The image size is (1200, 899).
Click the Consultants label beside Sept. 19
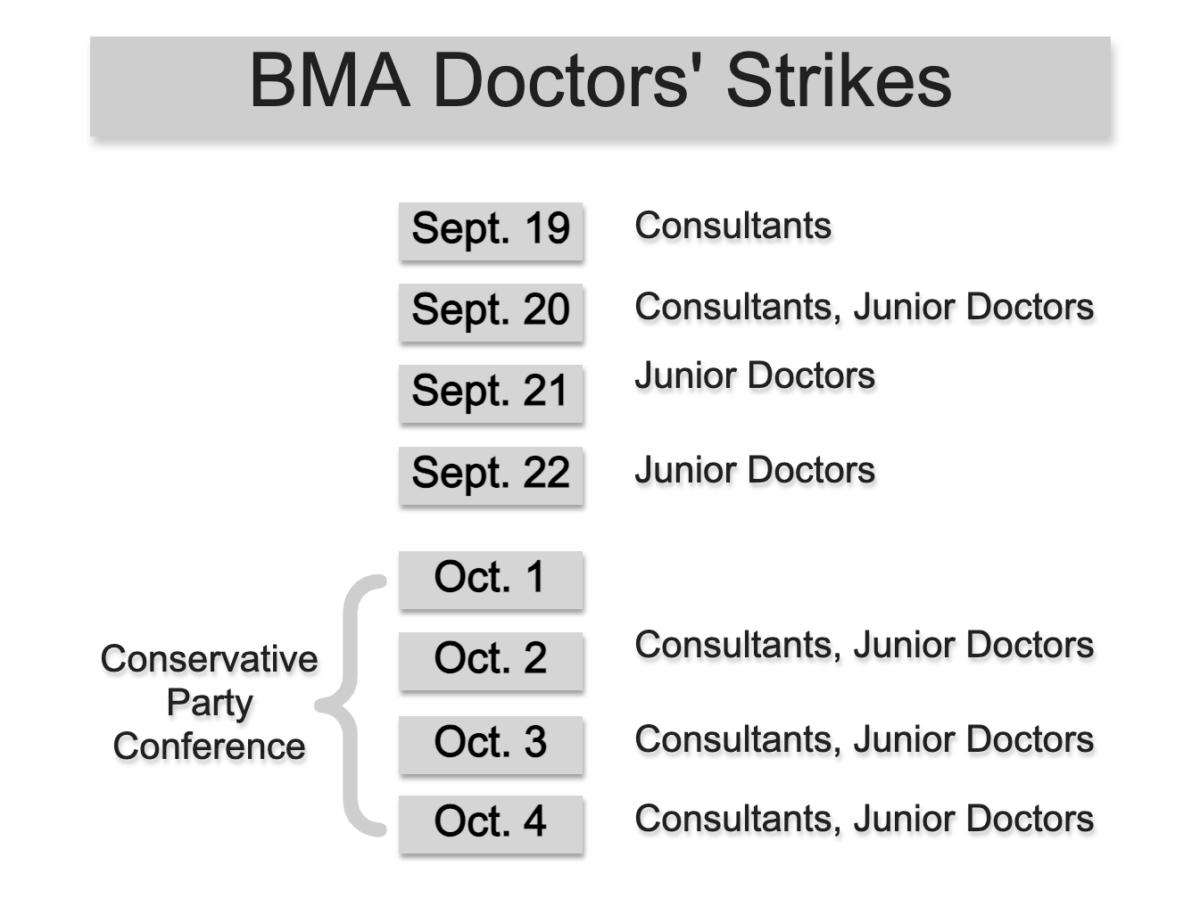(x=733, y=226)
